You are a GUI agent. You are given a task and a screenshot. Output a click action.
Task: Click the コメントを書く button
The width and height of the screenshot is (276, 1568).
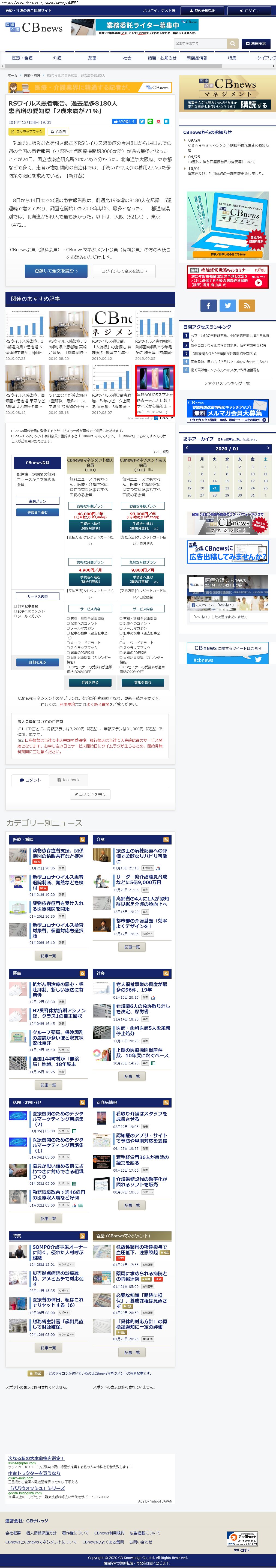tap(90, 794)
